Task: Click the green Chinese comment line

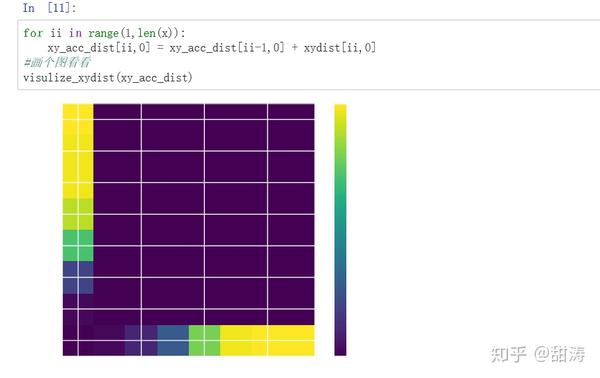Action: [57, 62]
